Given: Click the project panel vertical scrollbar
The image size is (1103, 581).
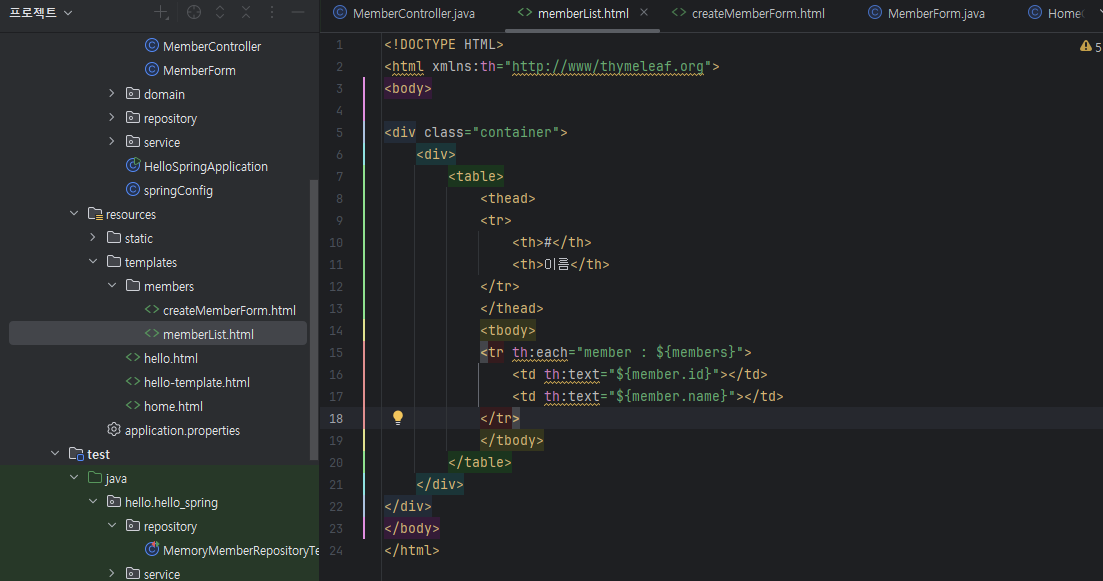Looking at the screenshot, I should [314, 320].
